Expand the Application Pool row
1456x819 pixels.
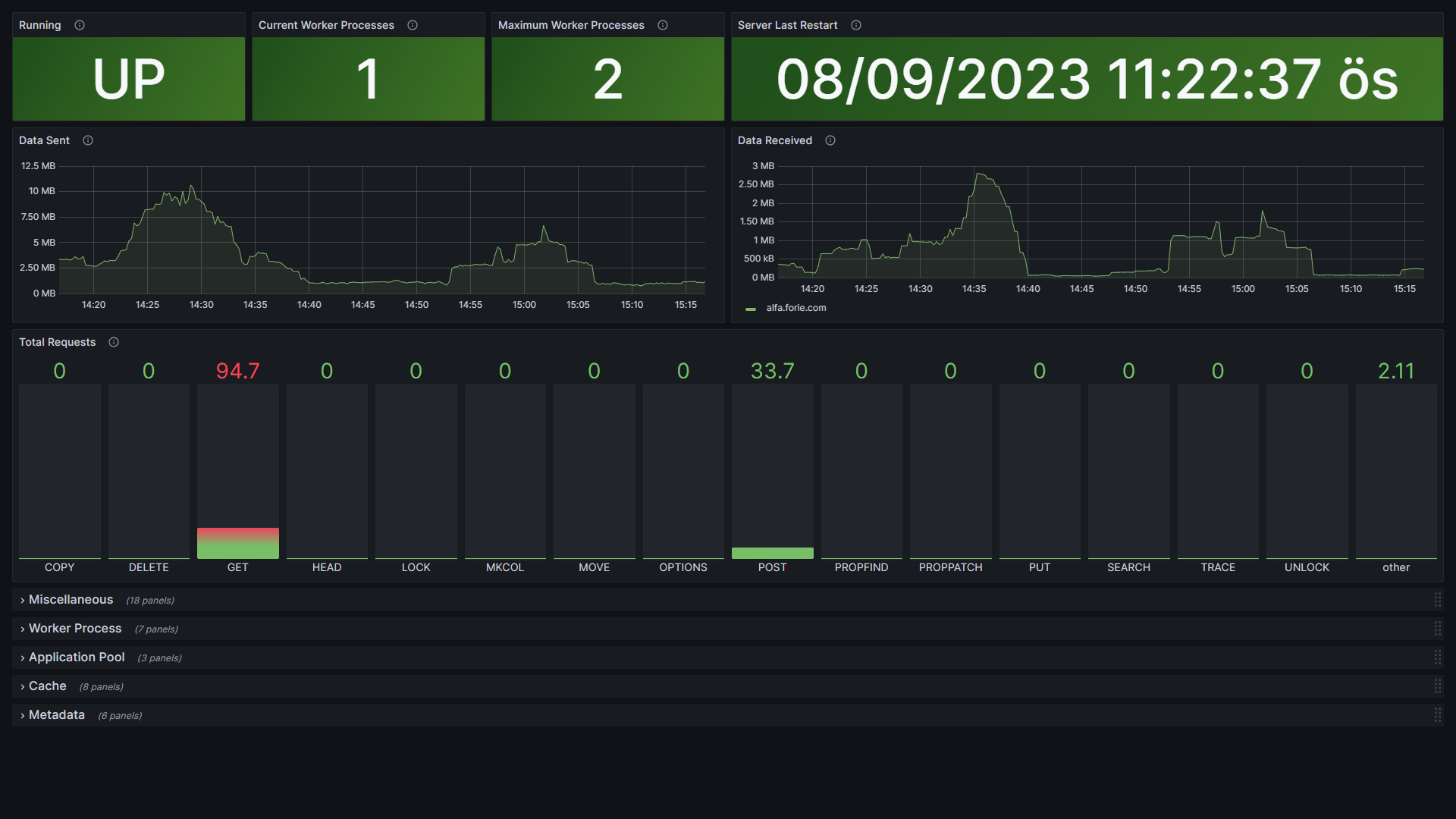[76, 657]
